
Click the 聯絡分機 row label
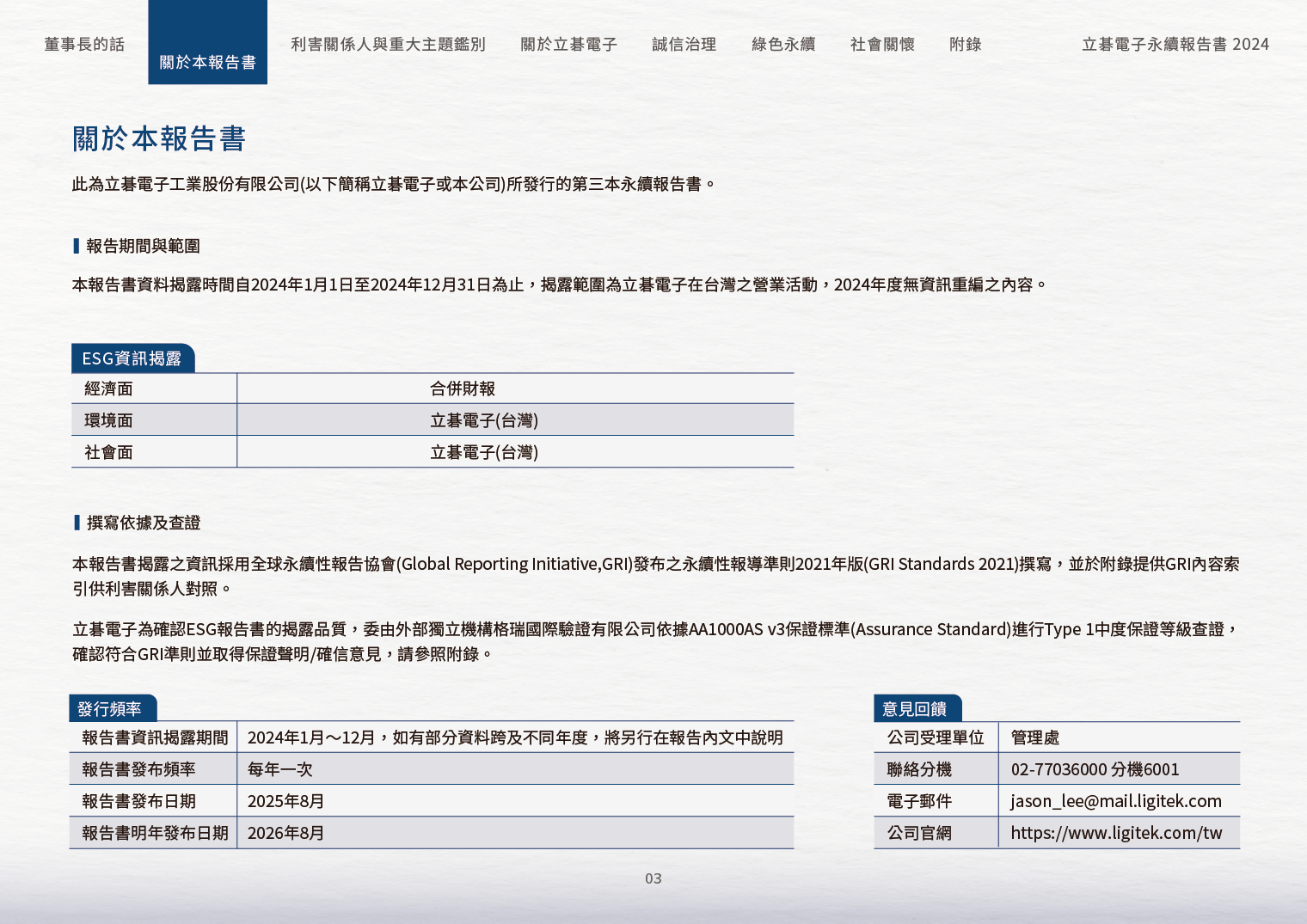(919, 769)
